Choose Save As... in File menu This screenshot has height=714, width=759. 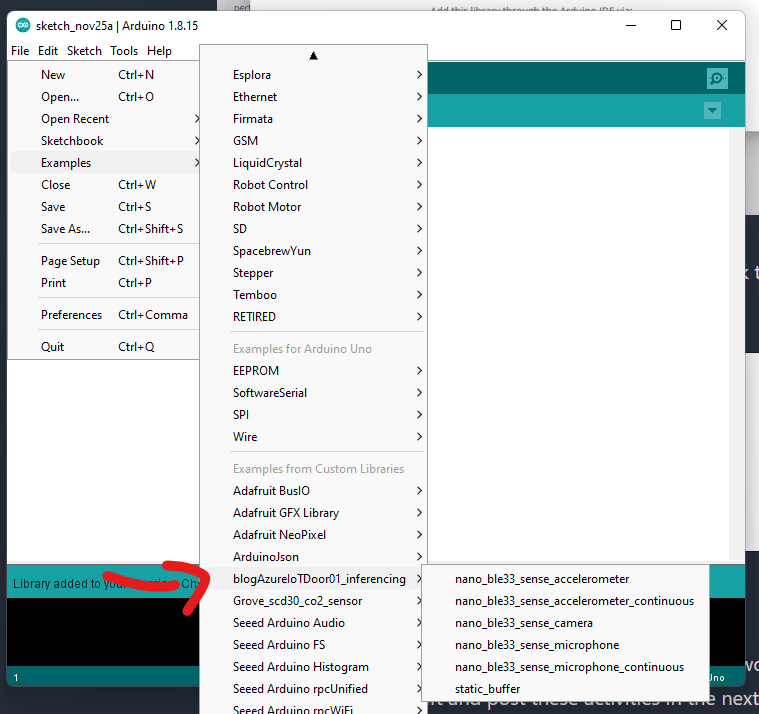click(104, 229)
